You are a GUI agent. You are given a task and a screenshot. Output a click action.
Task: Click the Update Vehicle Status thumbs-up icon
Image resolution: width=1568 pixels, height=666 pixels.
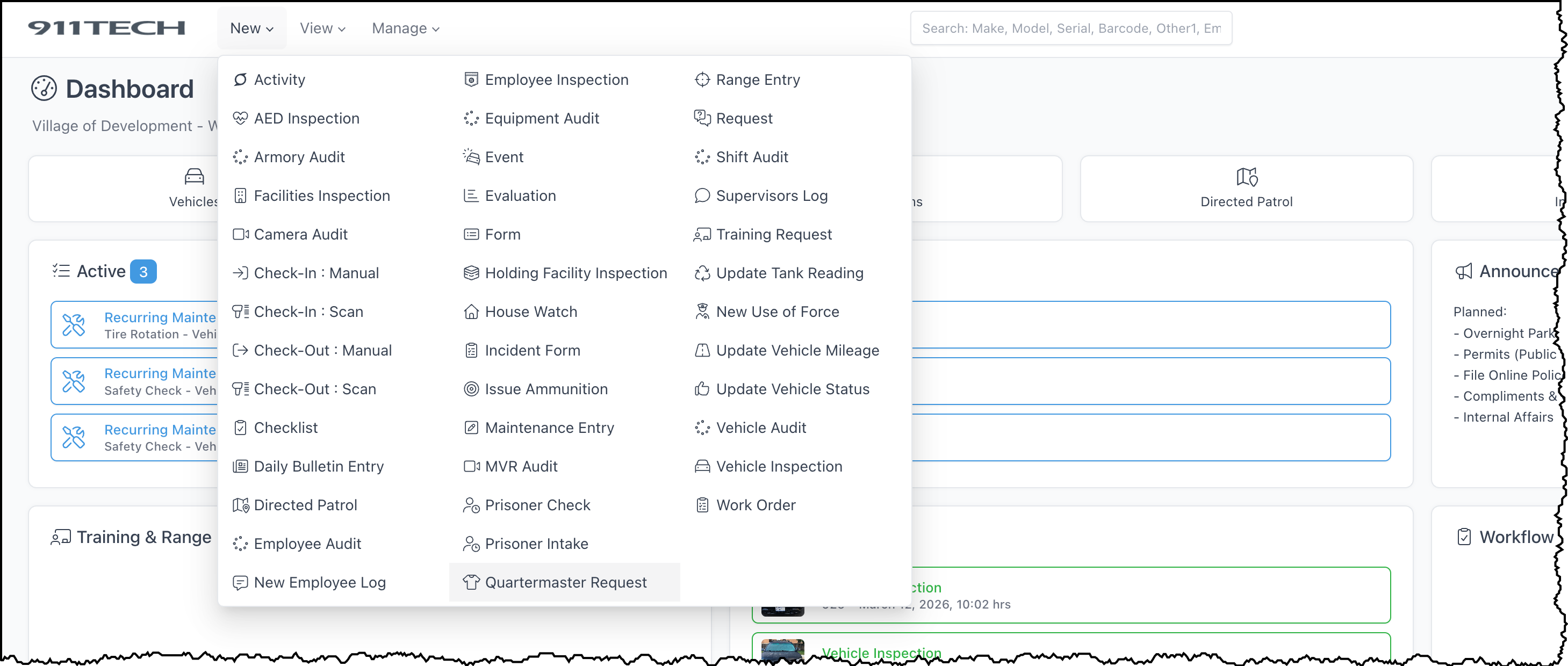coord(702,389)
